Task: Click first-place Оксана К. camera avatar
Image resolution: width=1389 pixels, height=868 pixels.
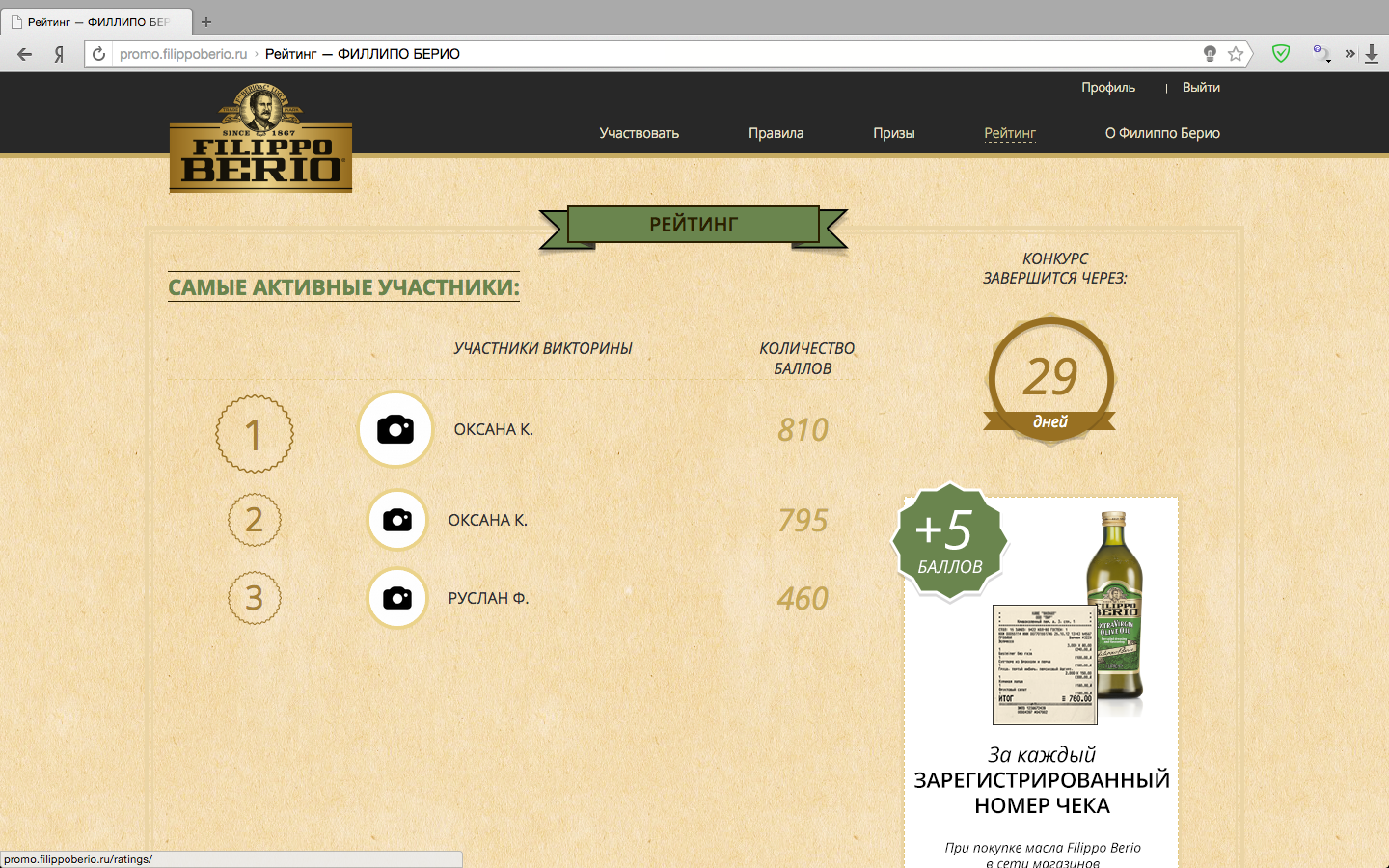Action: click(x=395, y=429)
